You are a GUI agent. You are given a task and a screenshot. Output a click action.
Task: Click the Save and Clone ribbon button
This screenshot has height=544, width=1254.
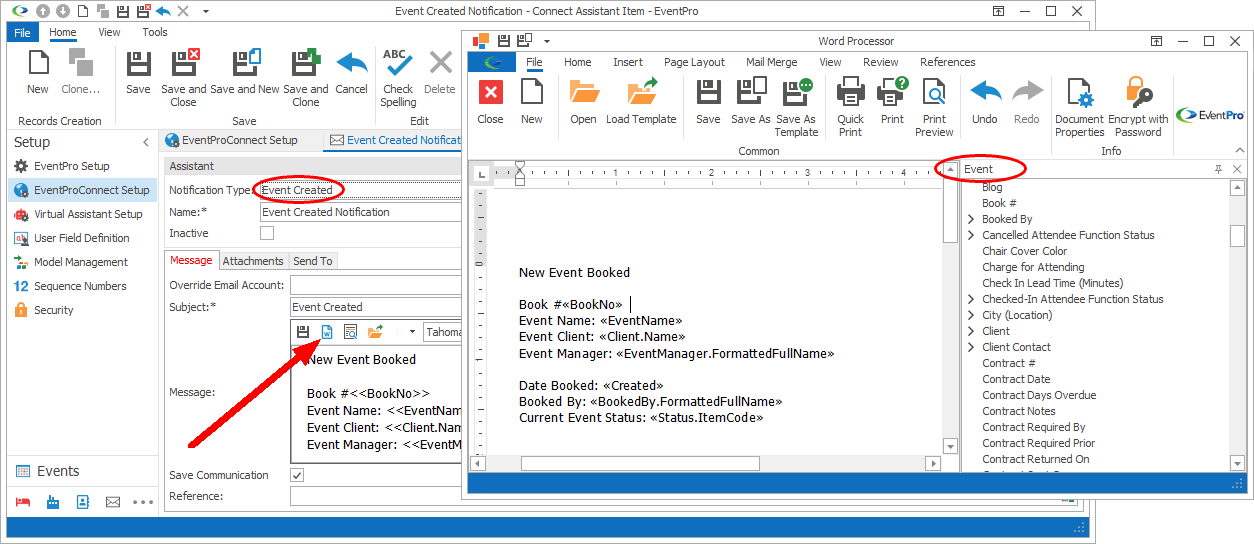(306, 77)
